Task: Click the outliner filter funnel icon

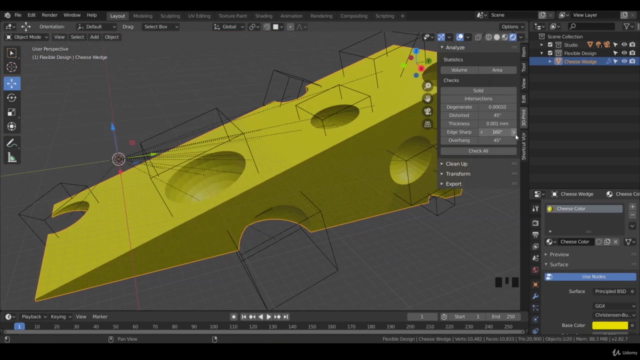Action: coord(627,27)
